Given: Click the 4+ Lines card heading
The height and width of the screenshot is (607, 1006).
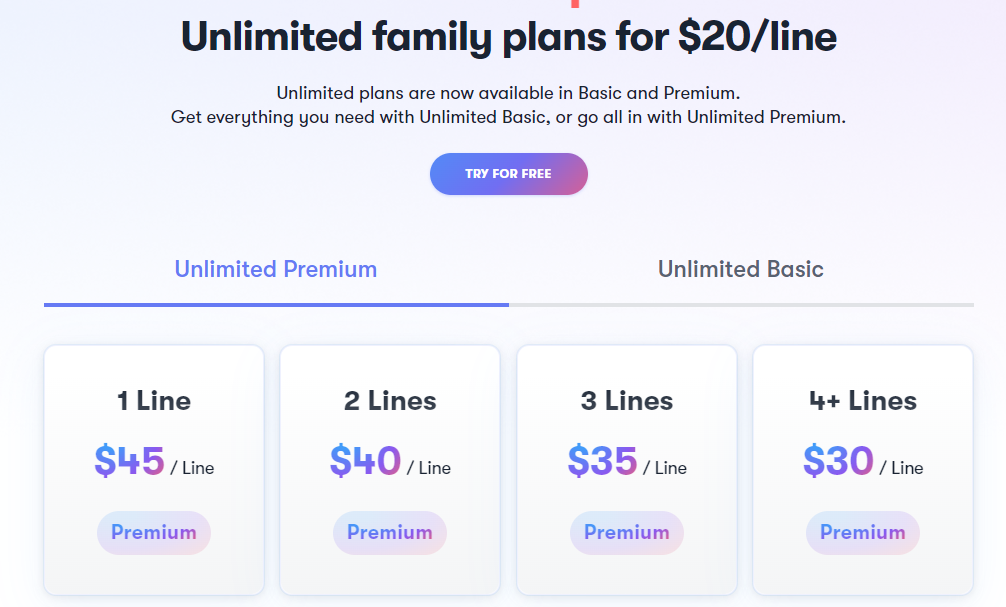Looking at the screenshot, I should pos(862,401).
